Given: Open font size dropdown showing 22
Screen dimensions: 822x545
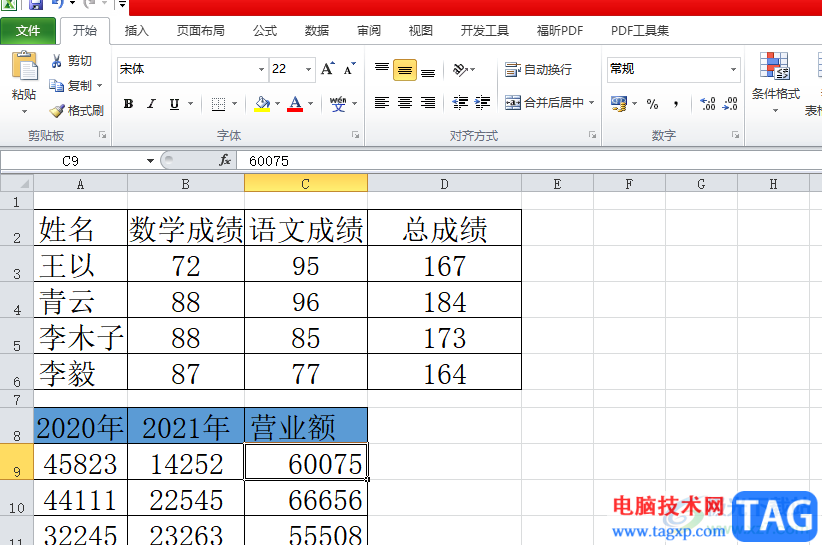Looking at the screenshot, I should coord(308,69).
